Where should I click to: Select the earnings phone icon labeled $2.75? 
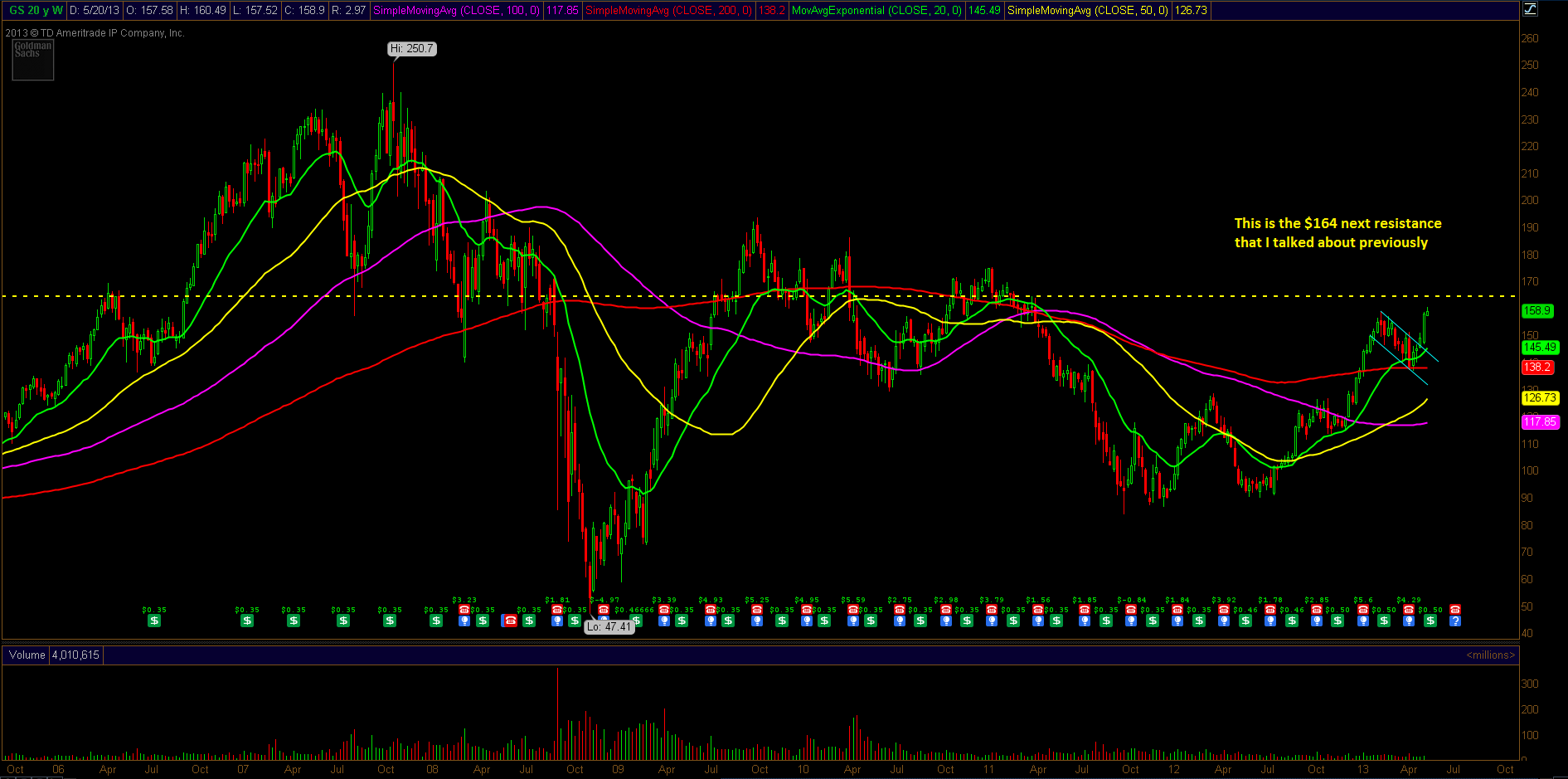(899, 610)
